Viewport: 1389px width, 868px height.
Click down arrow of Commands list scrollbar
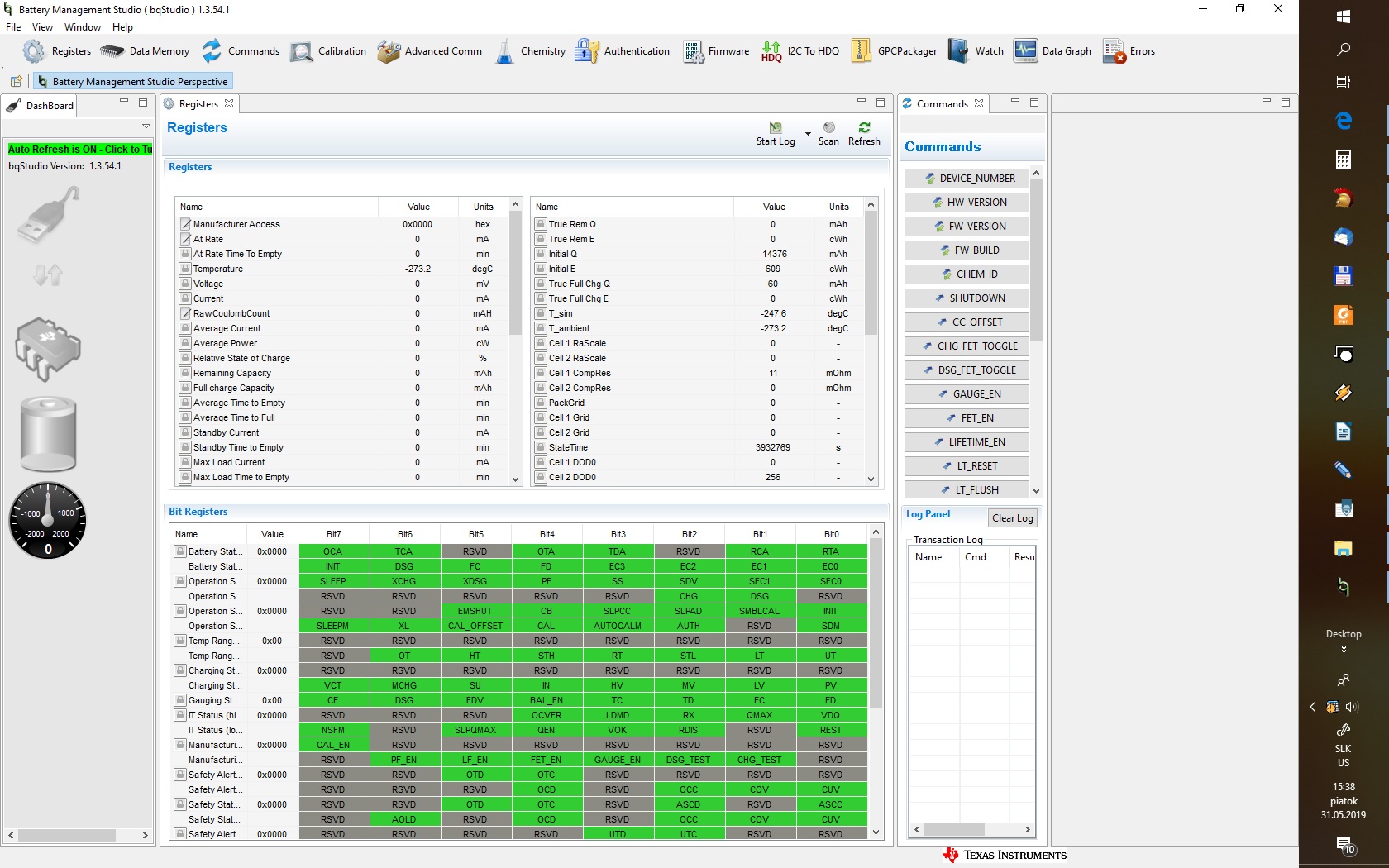pyautogui.click(x=1036, y=491)
